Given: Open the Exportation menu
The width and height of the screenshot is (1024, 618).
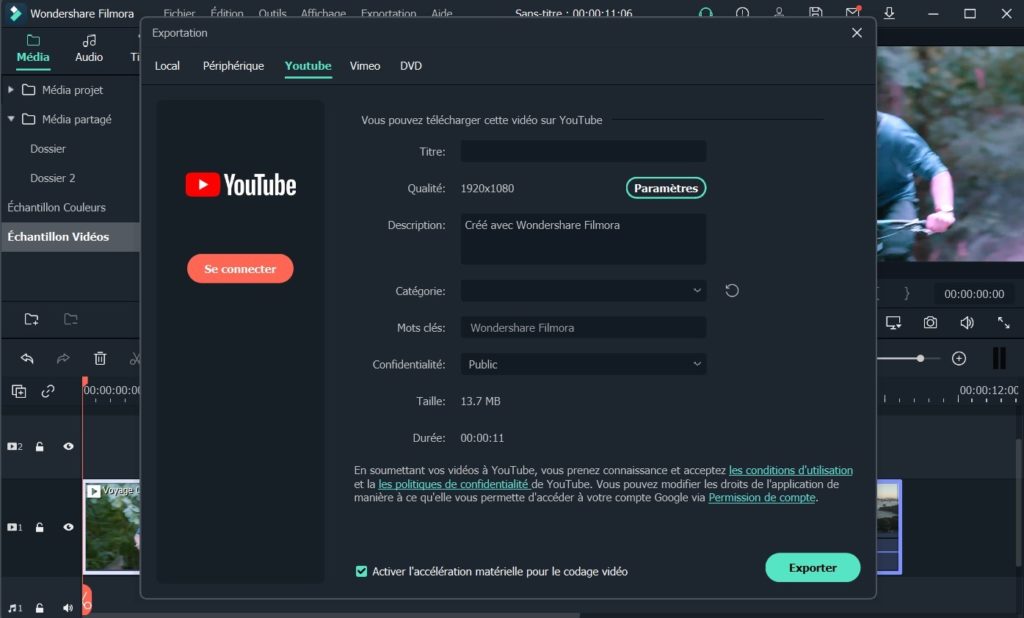Looking at the screenshot, I should [389, 13].
